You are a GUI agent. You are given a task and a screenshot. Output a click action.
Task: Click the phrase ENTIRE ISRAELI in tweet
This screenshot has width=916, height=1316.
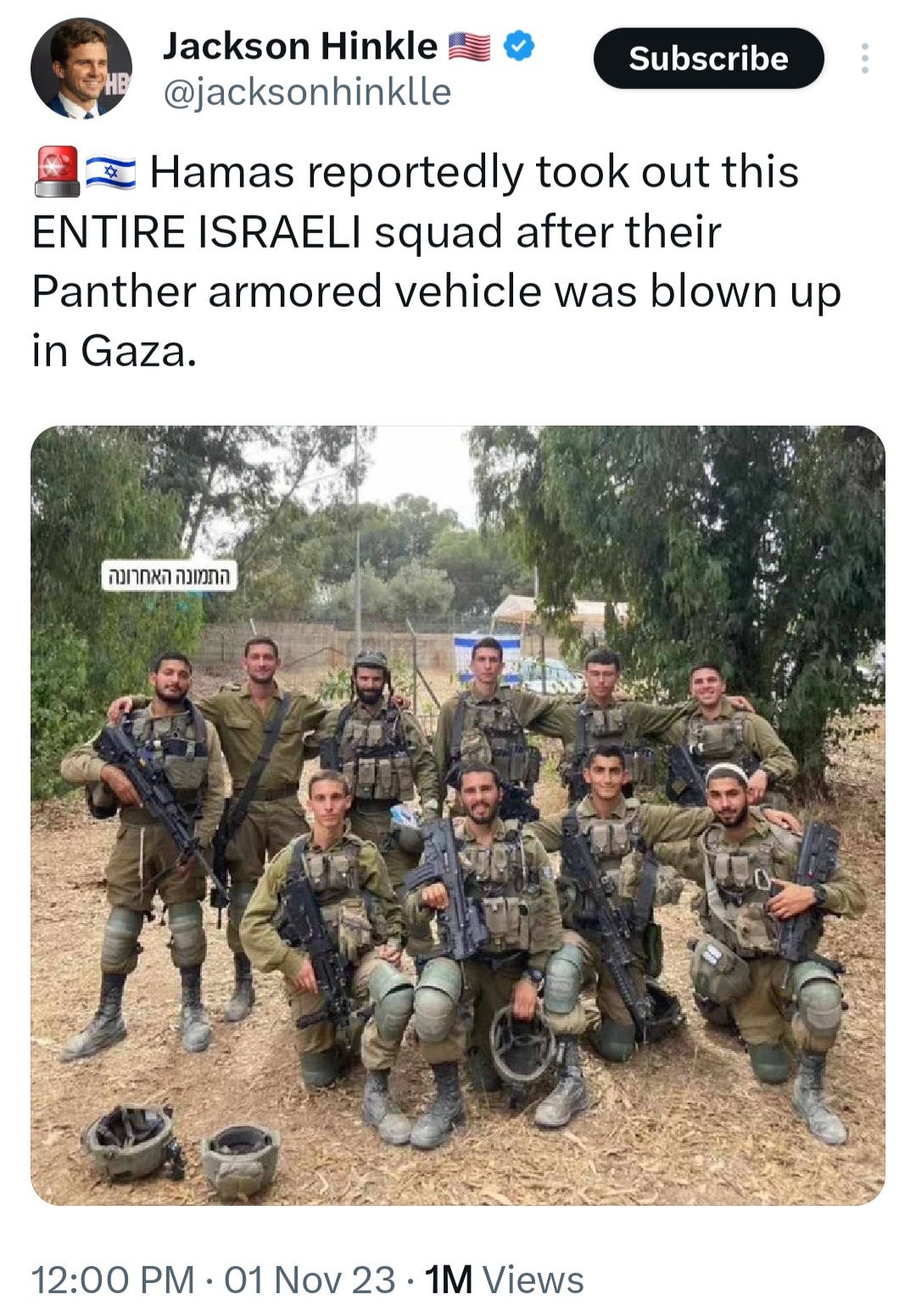pos(197,231)
